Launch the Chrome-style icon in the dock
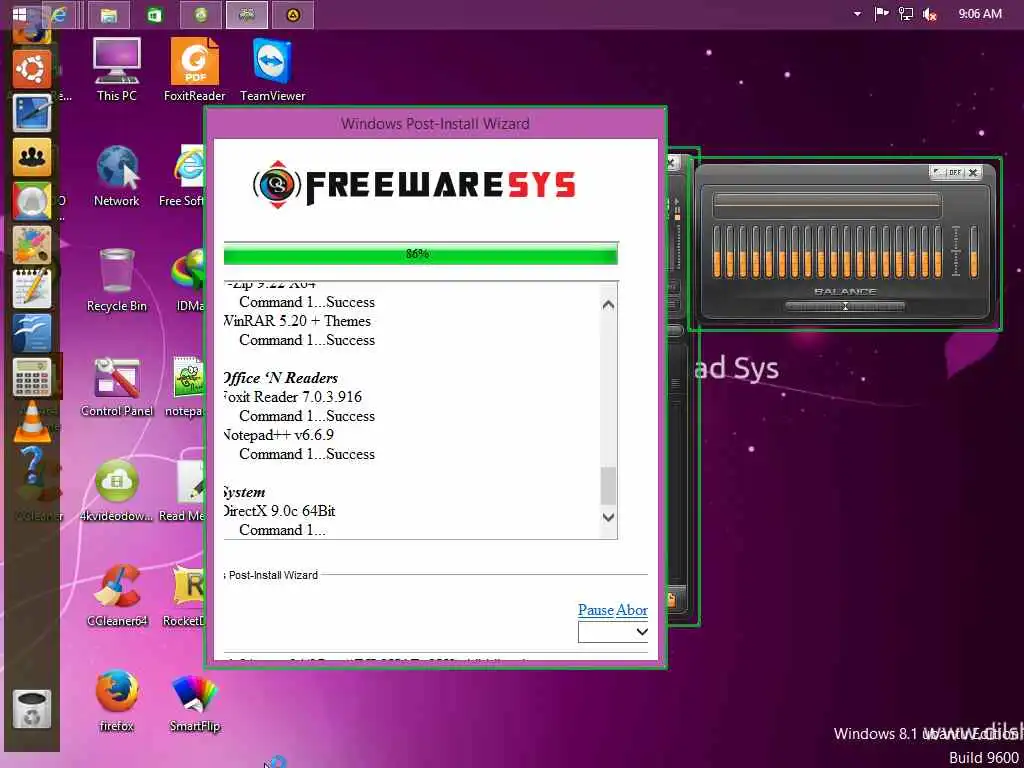The width and height of the screenshot is (1024, 768). [31, 200]
